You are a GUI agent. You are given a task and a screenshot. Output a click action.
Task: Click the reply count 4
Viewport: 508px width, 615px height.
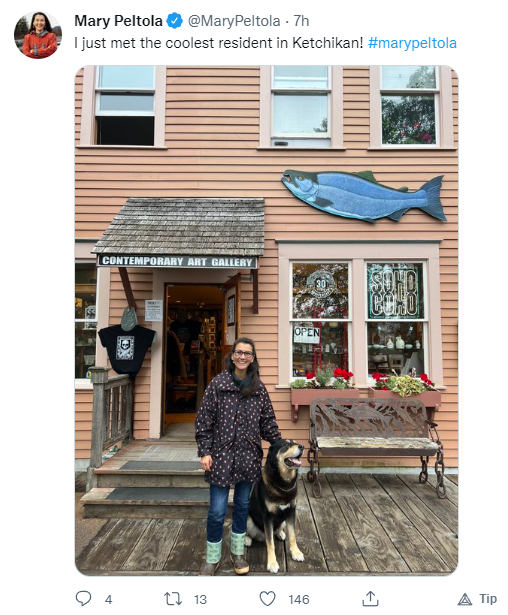109,599
